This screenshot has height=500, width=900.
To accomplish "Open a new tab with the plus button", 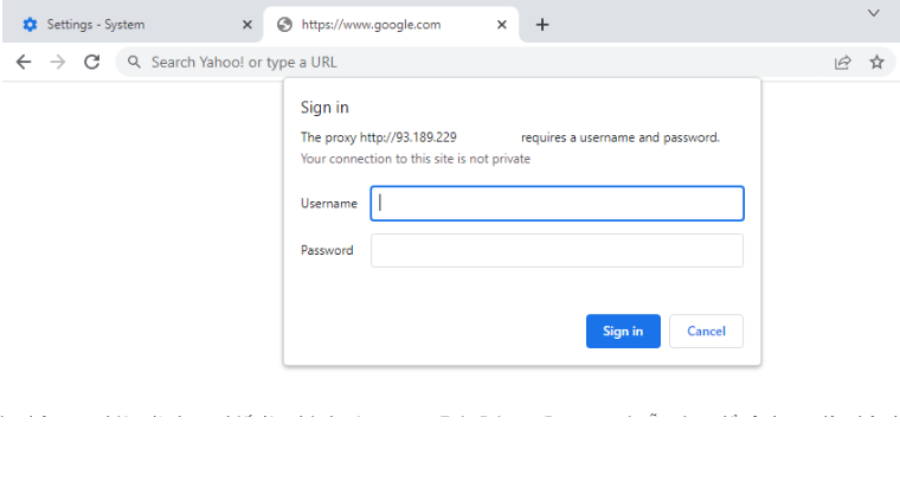I will 542,25.
